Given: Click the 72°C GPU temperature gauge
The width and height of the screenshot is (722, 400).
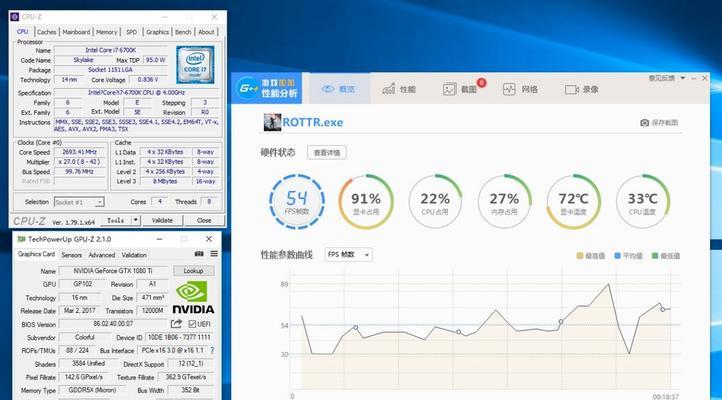Looking at the screenshot, I should point(573,202).
